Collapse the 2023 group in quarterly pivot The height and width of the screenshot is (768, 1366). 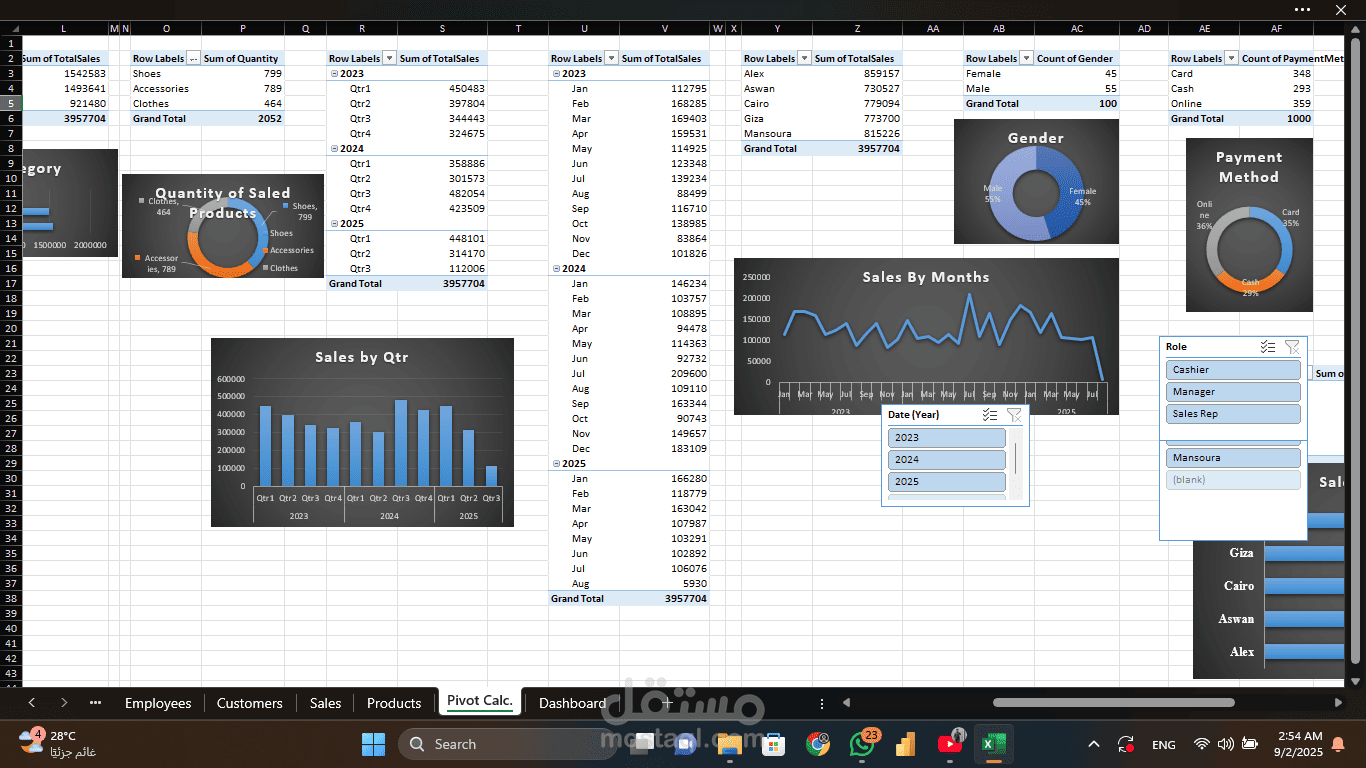click(x=334, y=74)
